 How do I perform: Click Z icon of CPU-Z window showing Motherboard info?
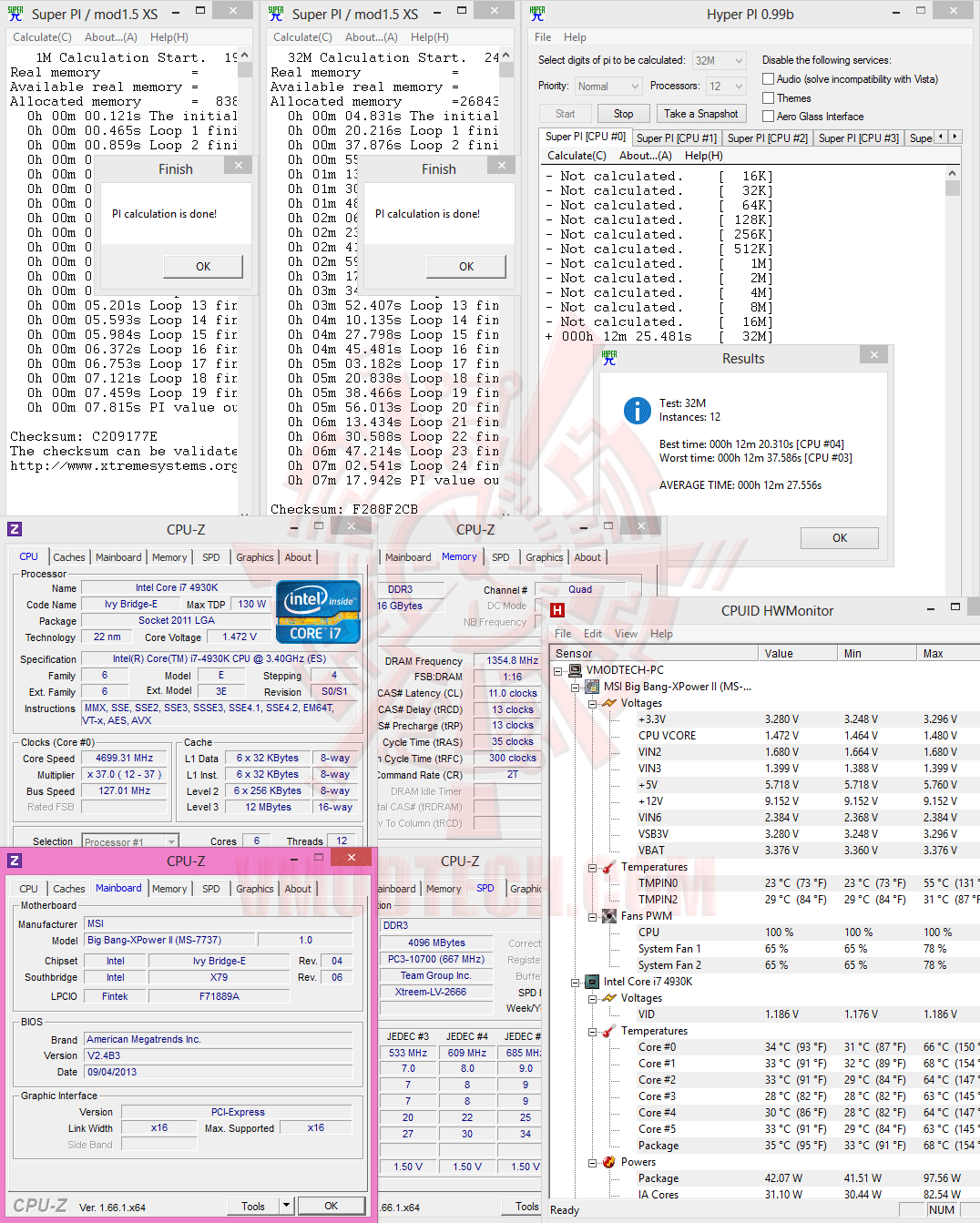click(x=15, y=861)
